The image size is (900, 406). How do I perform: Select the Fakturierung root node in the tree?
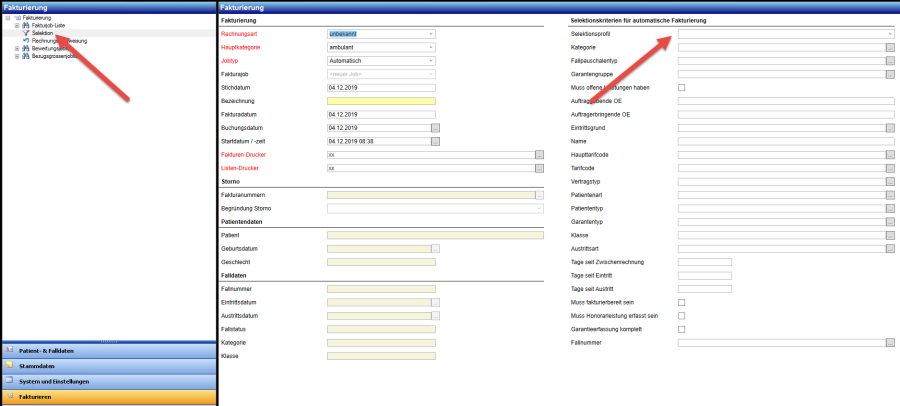click(37, 18)
